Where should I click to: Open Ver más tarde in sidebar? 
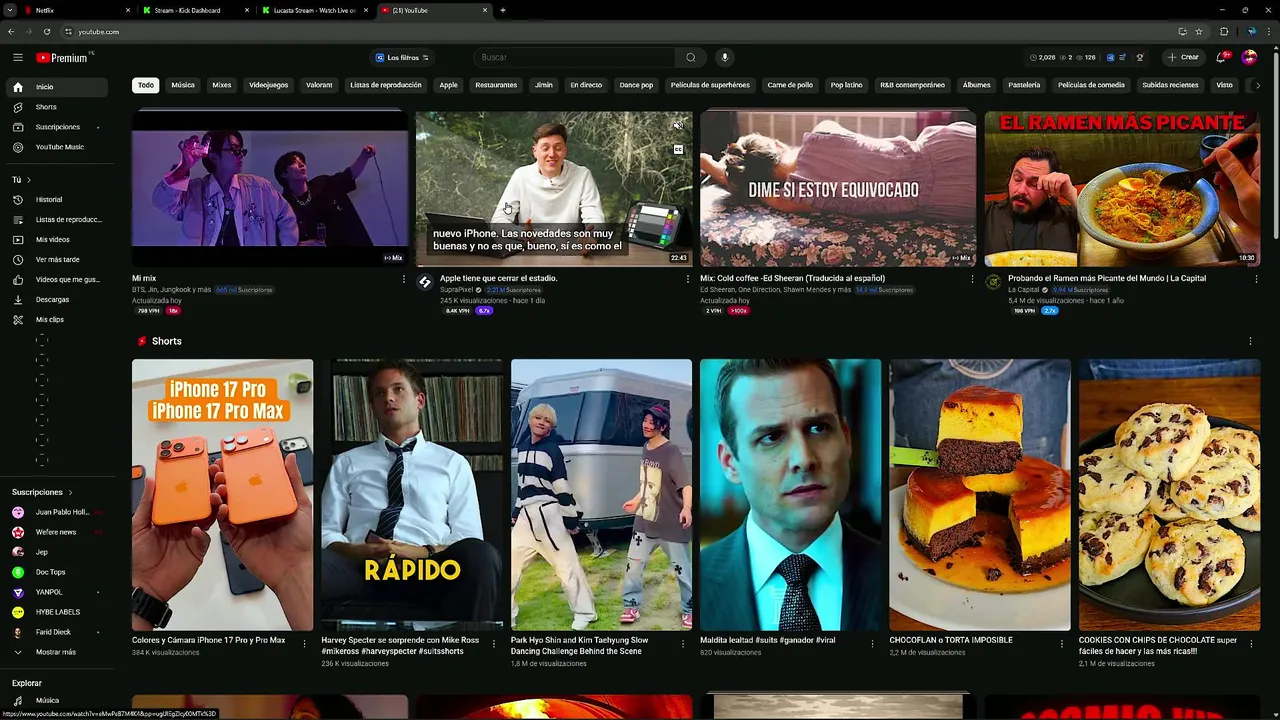55,259
